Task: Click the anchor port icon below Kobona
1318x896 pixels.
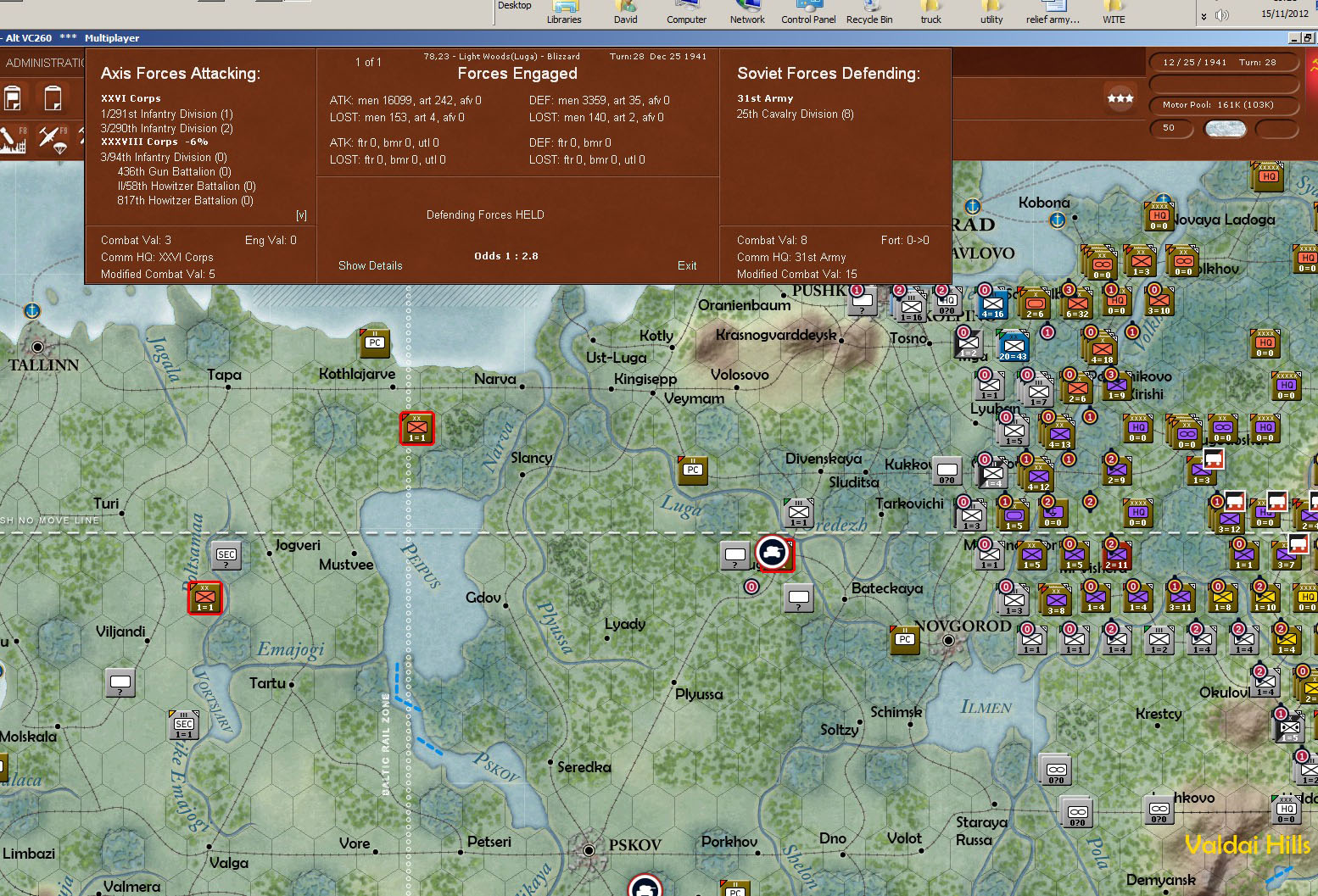Action: click(1057, 220)
